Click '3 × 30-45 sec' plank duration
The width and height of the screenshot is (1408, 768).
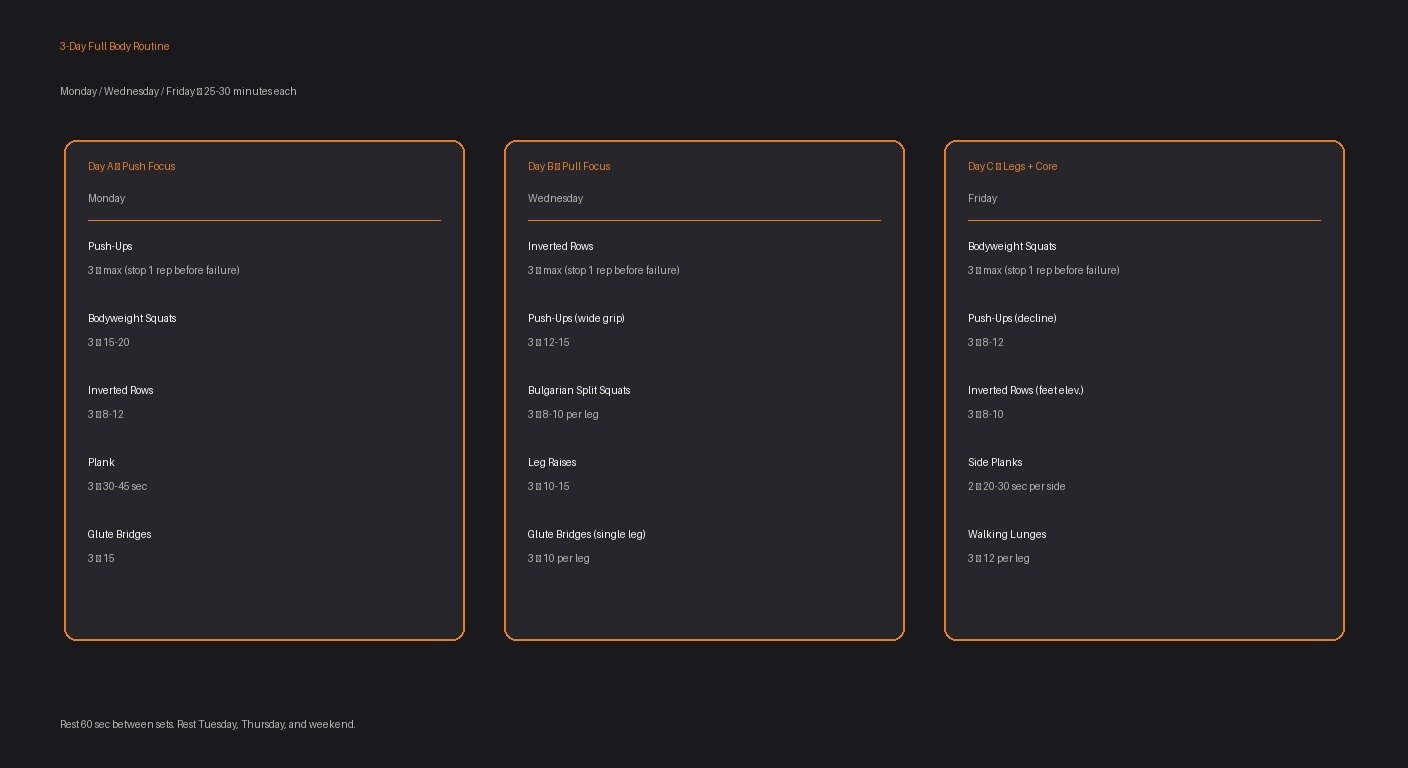click(x=117, y=486)
